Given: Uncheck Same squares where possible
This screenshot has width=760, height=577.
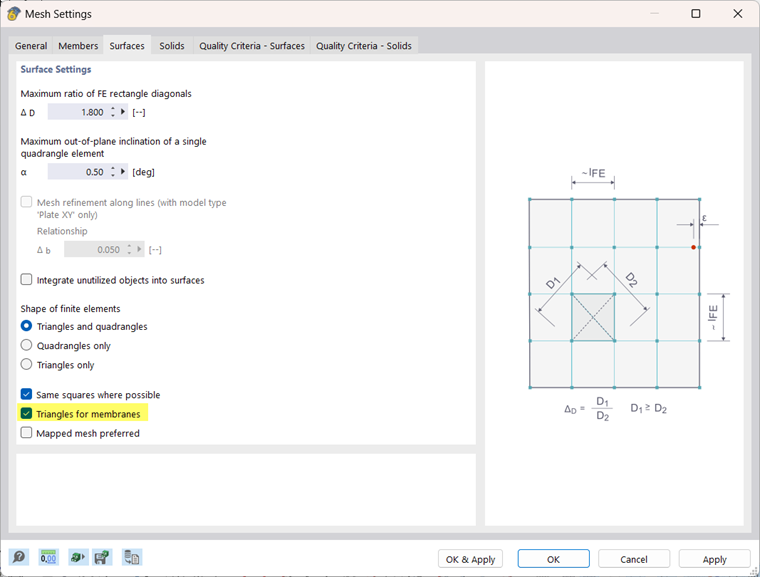Looking at the screenshot, I should (x=26, y=394).
